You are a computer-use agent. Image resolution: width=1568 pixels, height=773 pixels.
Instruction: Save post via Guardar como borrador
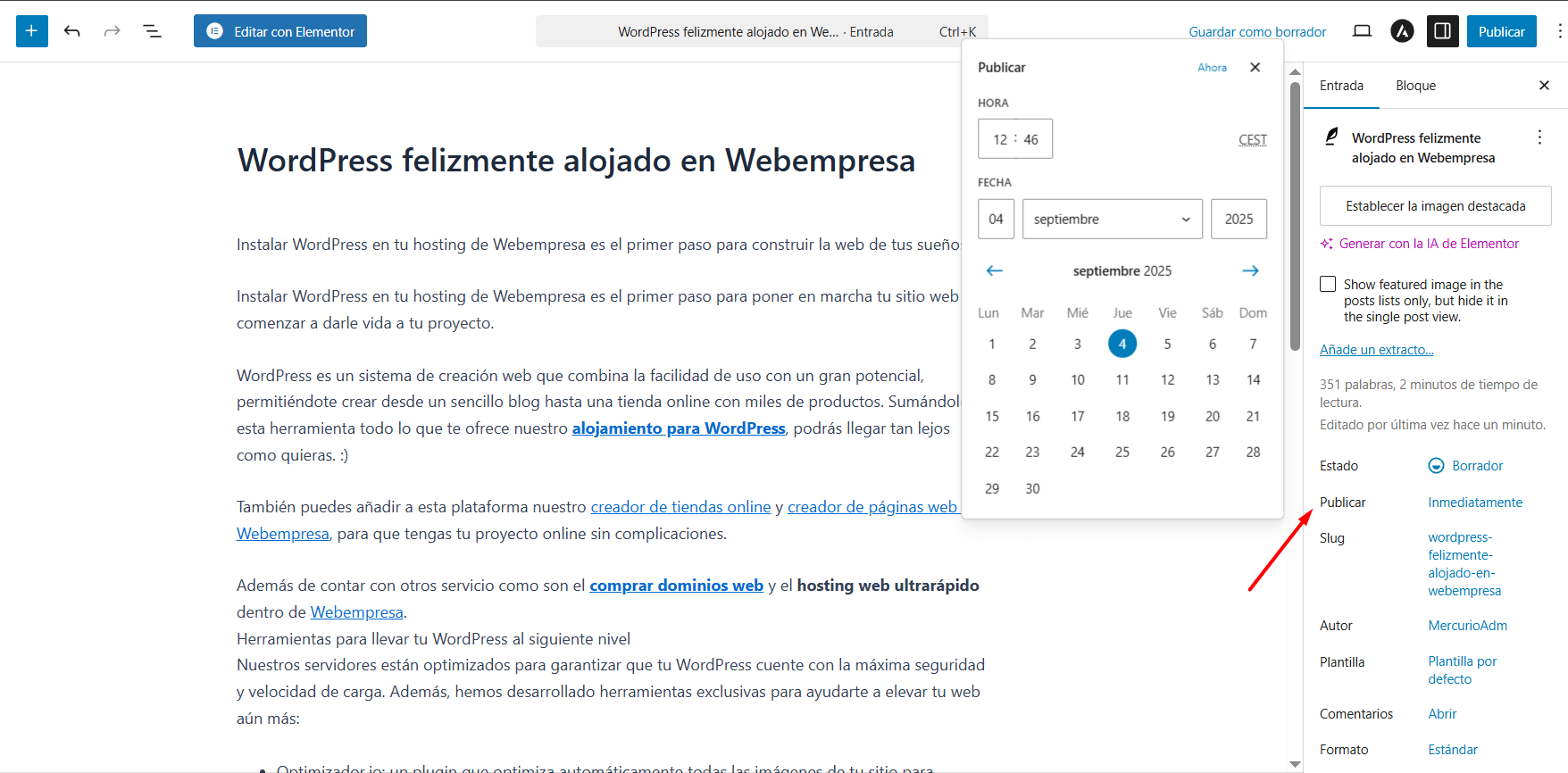(x=1257, y=31)
